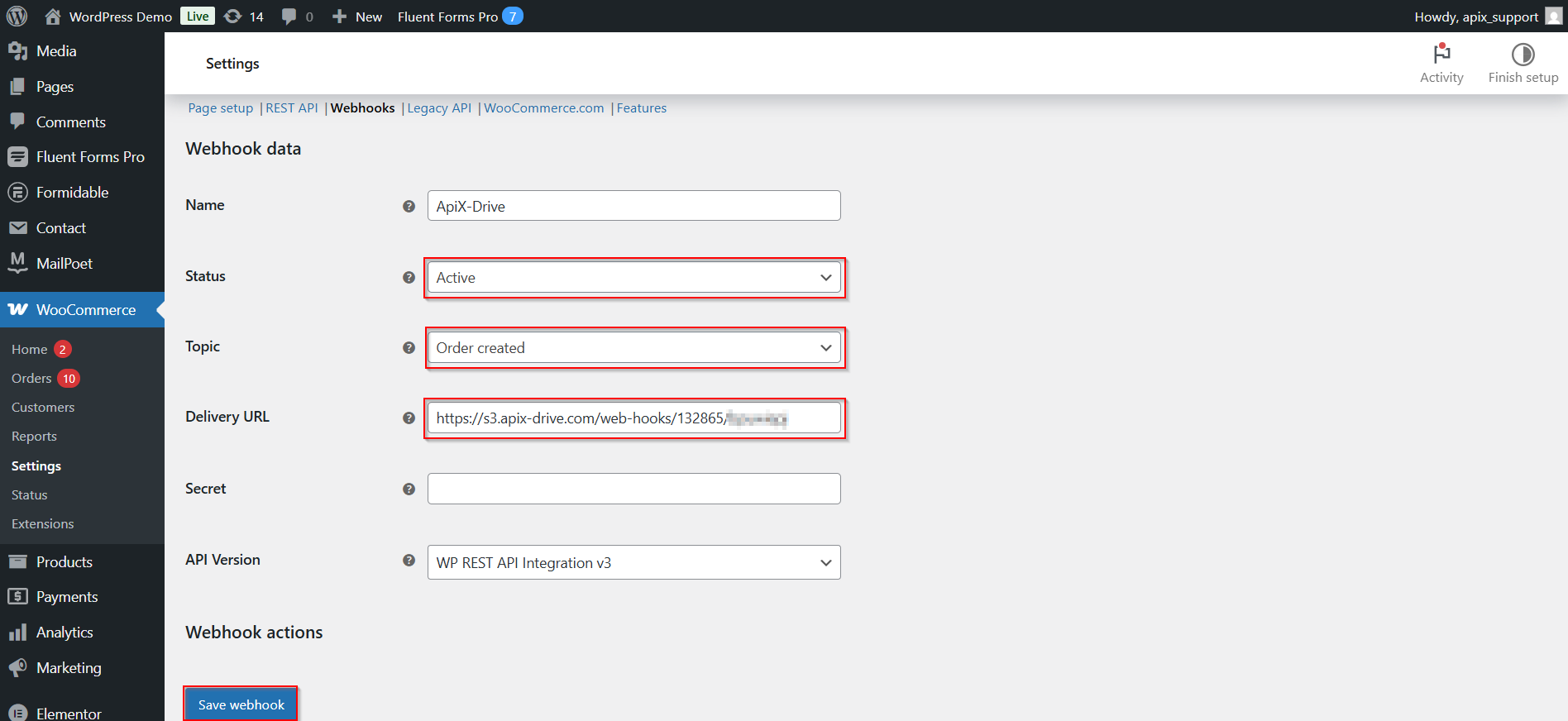The image size is (1568, 721).
Task: Open Fluent Forms Pro admin bar link
Action: [460, 17]
